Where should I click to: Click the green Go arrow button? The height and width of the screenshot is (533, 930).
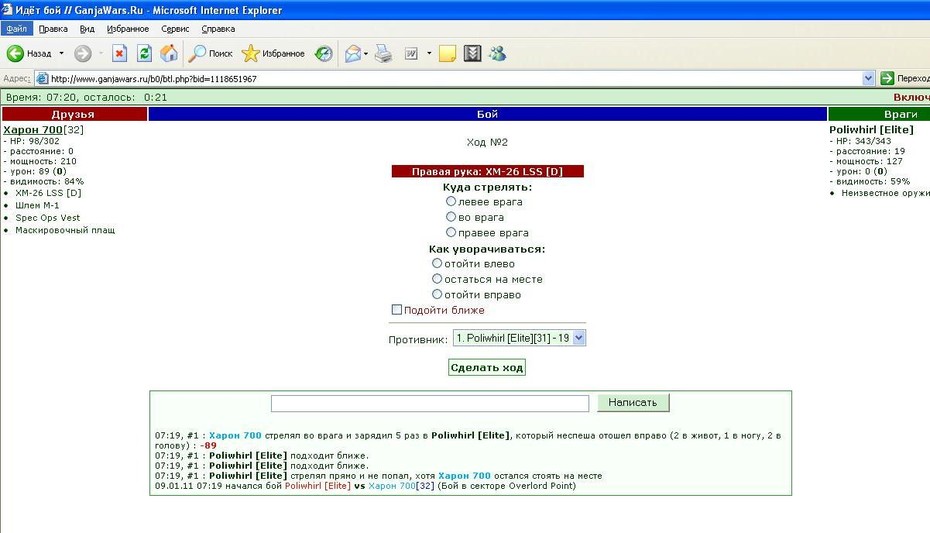point(887,78)
